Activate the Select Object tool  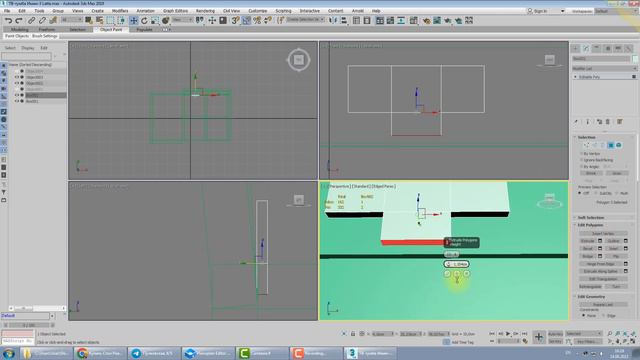point(89,20)
